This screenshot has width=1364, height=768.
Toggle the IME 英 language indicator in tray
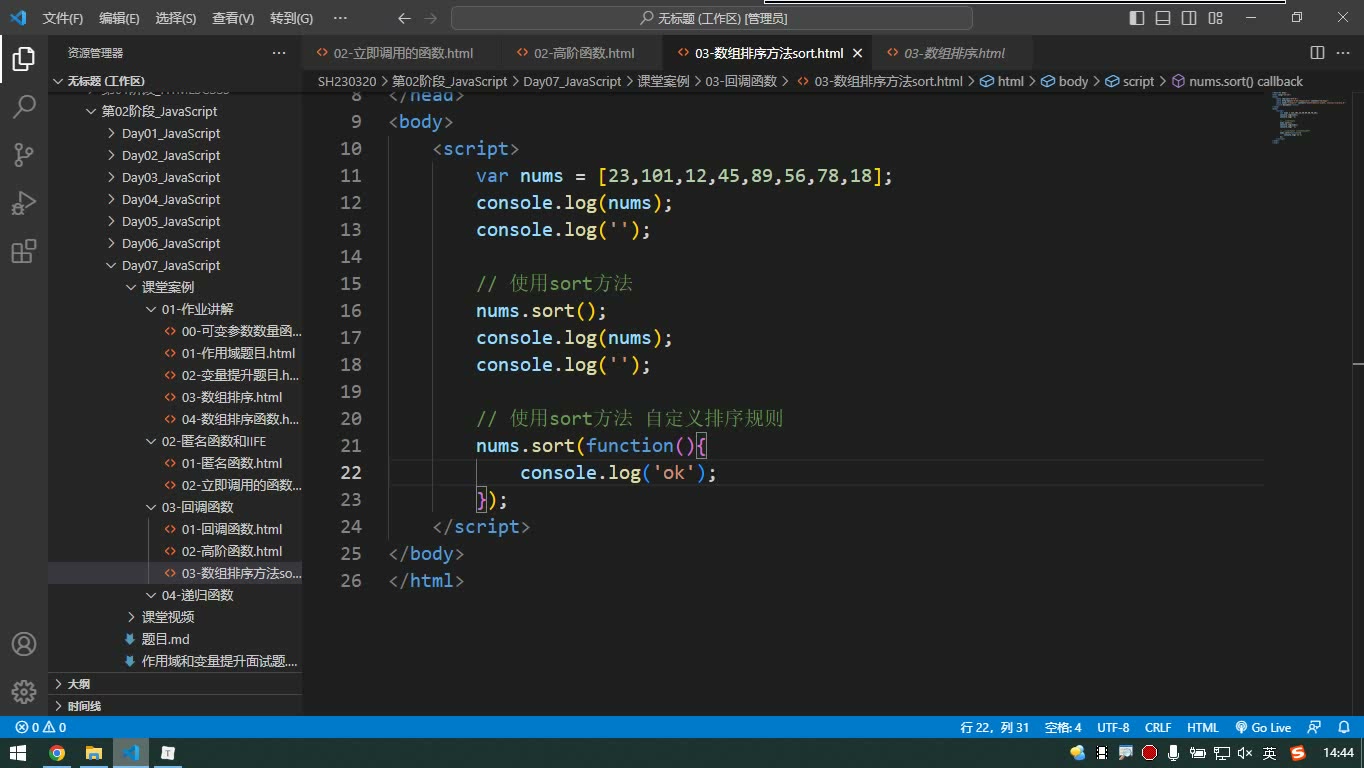[1270, 753]
